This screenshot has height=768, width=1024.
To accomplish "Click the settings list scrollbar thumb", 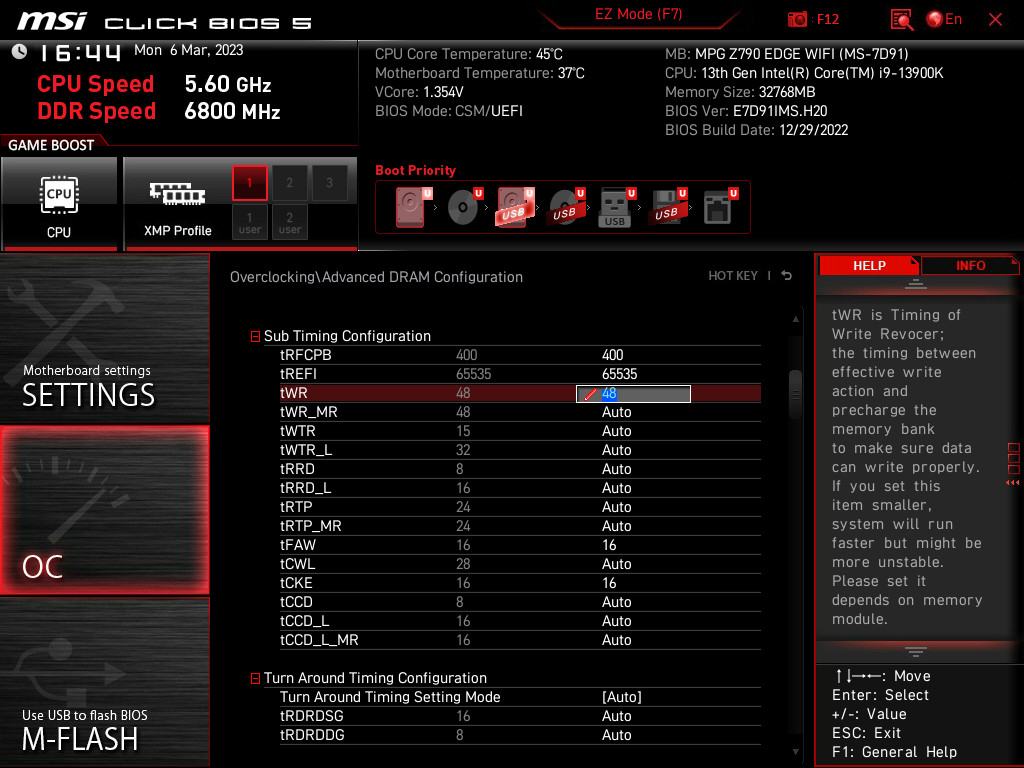I will pos(795,394).
